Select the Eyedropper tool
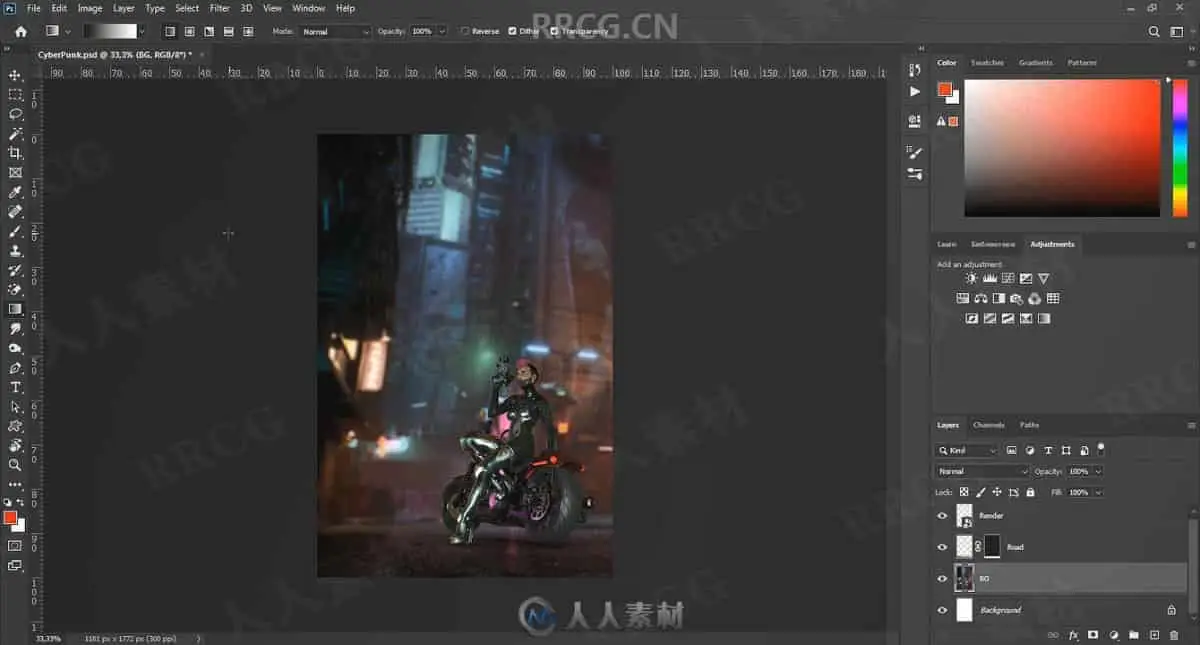The image size is (1200, 645). [x=15, y=192]
